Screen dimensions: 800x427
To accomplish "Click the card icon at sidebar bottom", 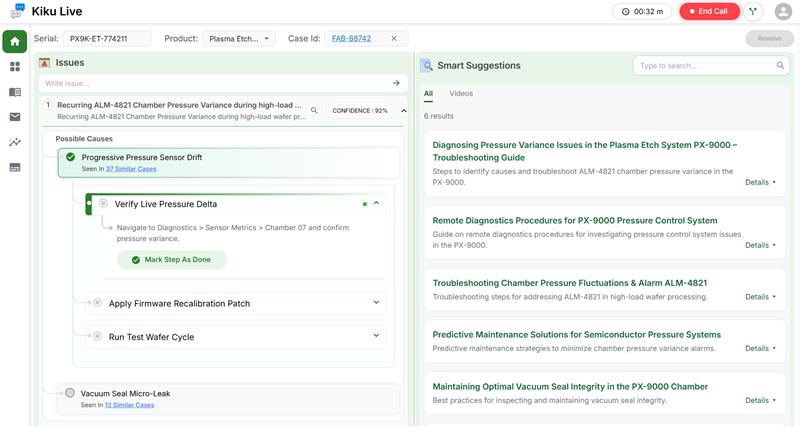I will [x=15, y=167].
